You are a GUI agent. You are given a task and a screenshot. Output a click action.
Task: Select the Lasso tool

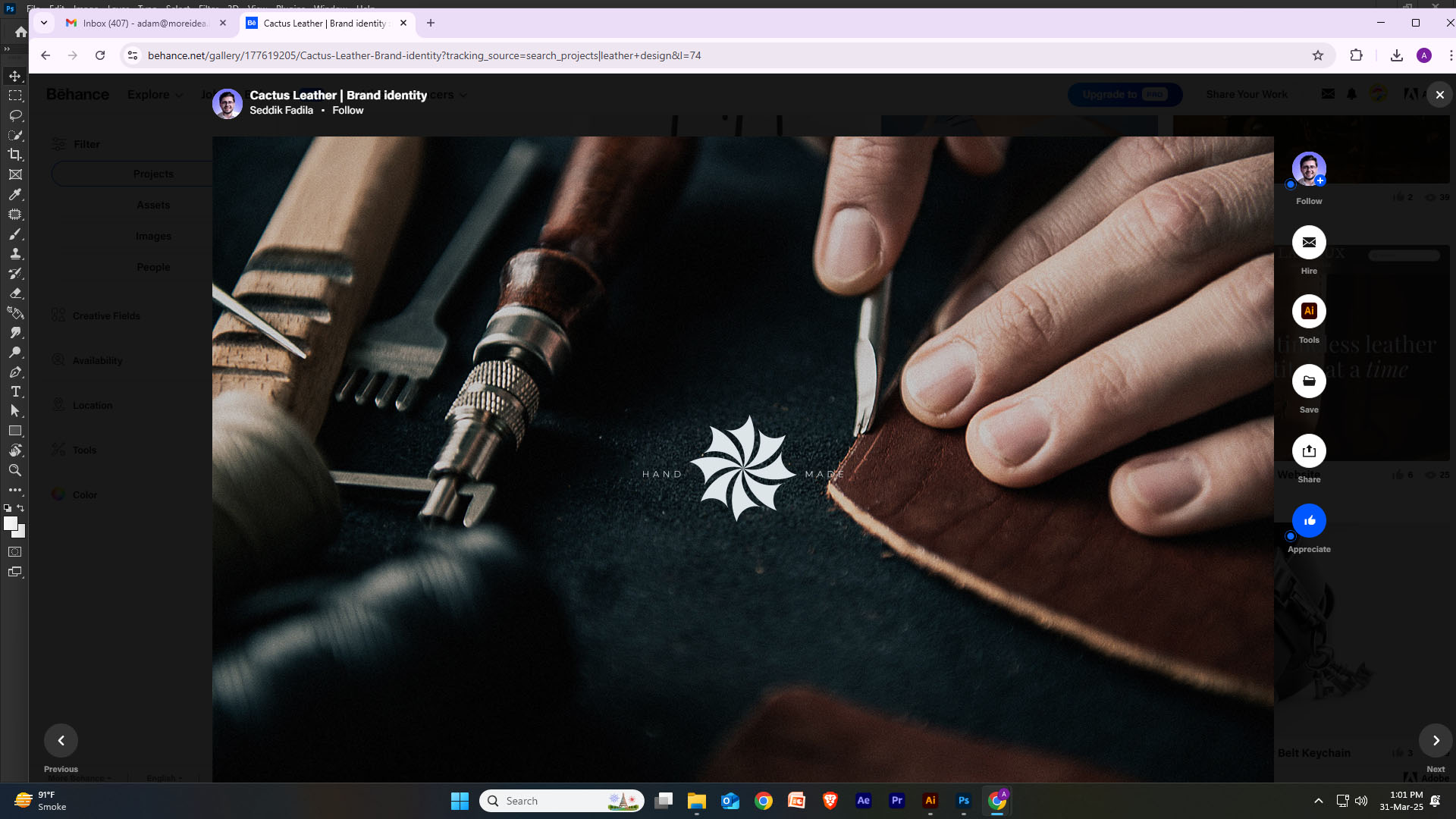pyautogui.click(x=15, y=115)
